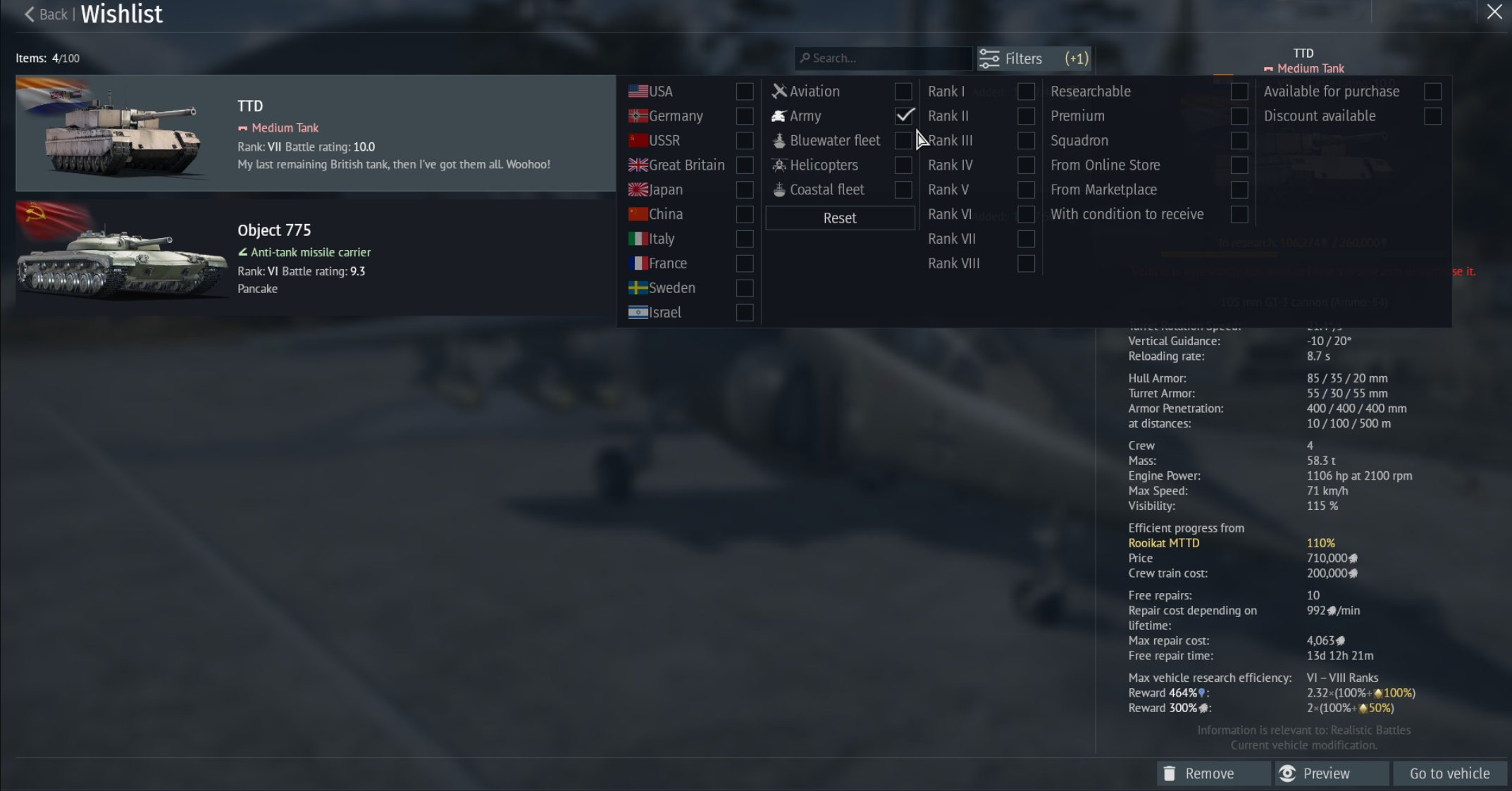Tick the Rank VII checkbox
Viewport: 1512px width, 791px height.
coord(1026,239)
